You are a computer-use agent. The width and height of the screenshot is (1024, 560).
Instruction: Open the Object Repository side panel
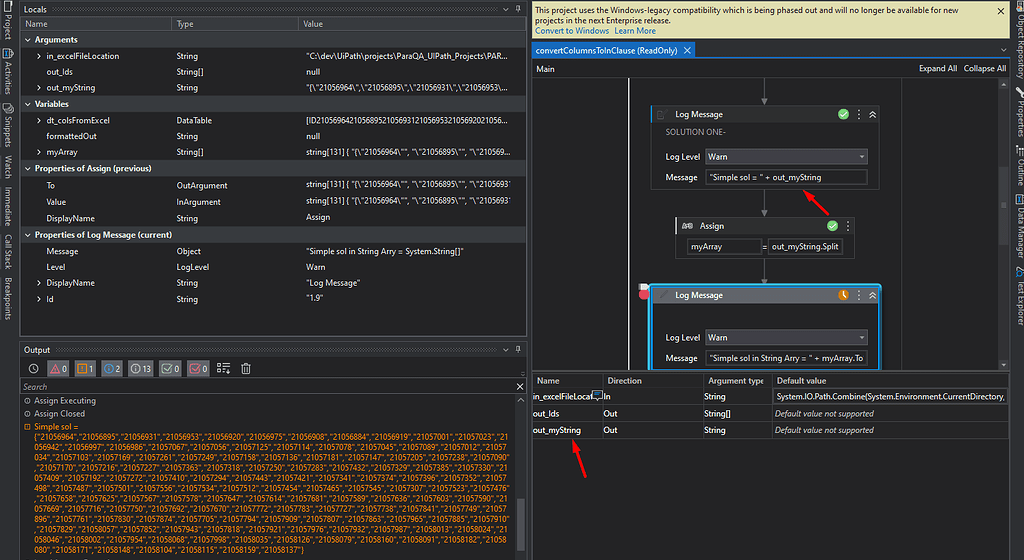pos(1019,40)
